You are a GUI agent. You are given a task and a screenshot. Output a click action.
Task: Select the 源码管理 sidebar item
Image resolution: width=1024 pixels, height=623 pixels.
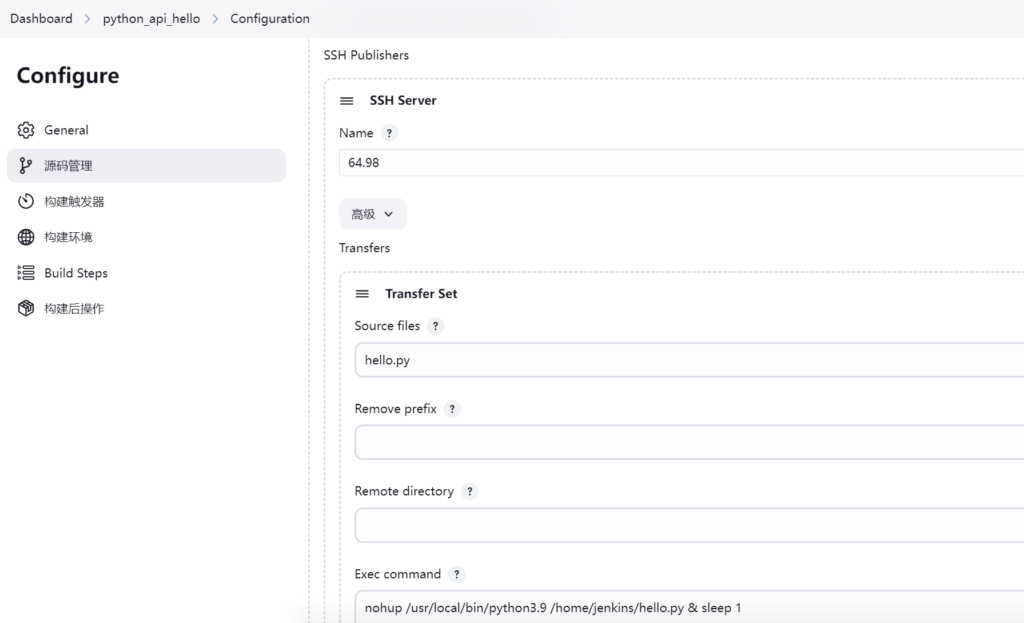point(146,166)
